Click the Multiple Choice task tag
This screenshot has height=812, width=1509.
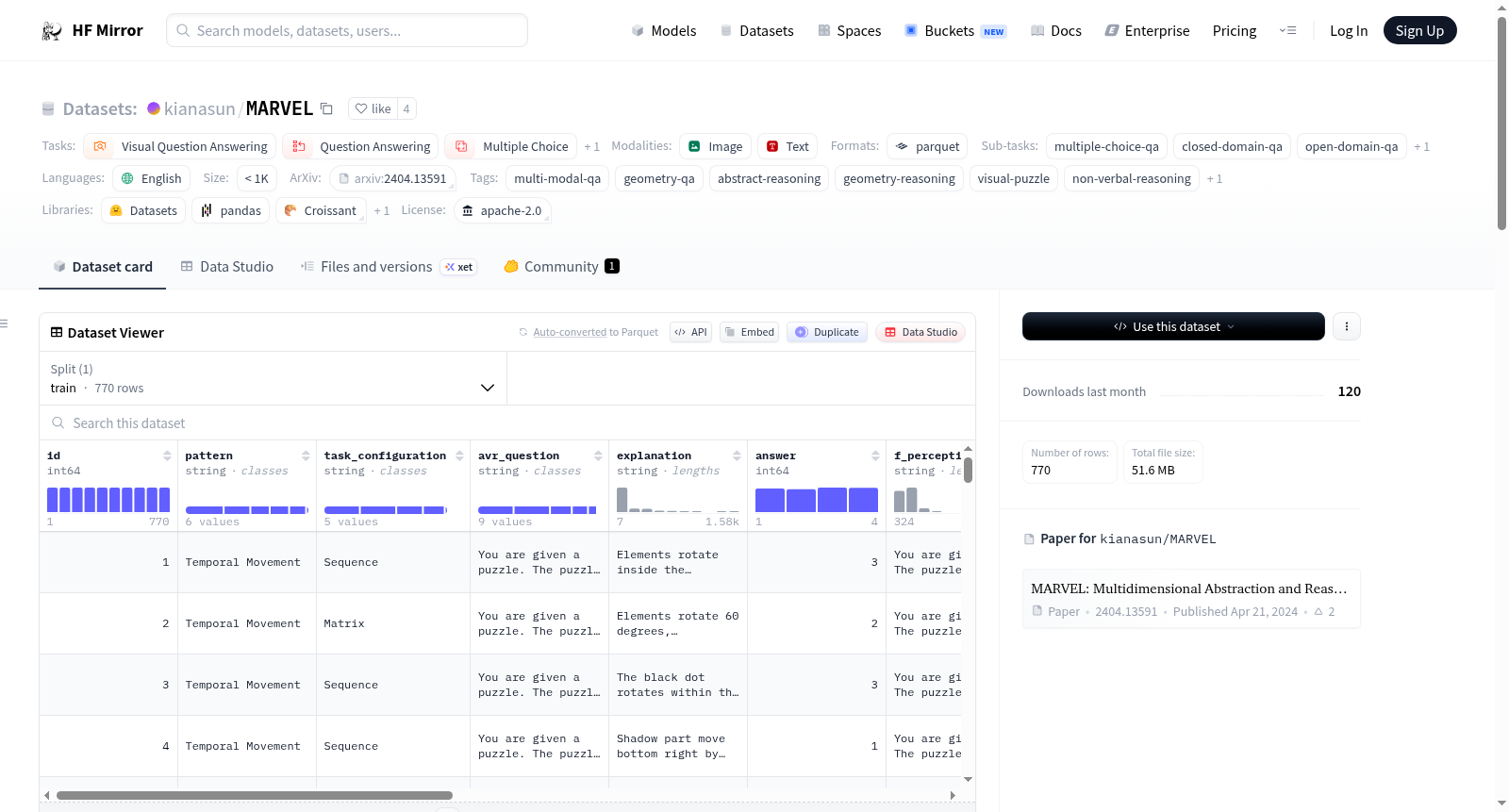coord(510,146)
